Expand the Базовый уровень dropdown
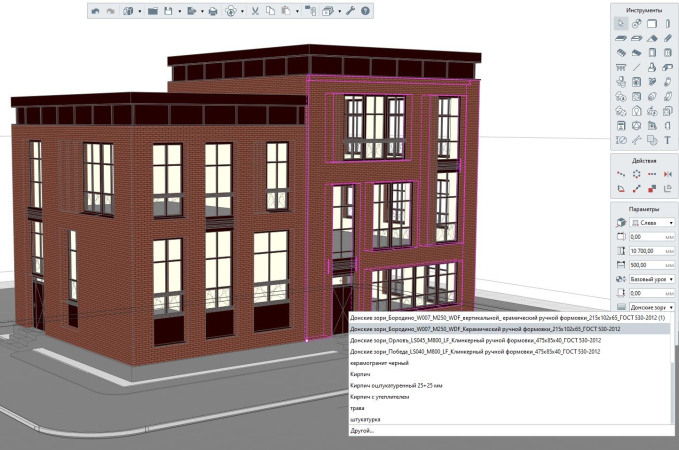Image resolution: width=679 pixels, height=450 pixels. pos(649,278)
